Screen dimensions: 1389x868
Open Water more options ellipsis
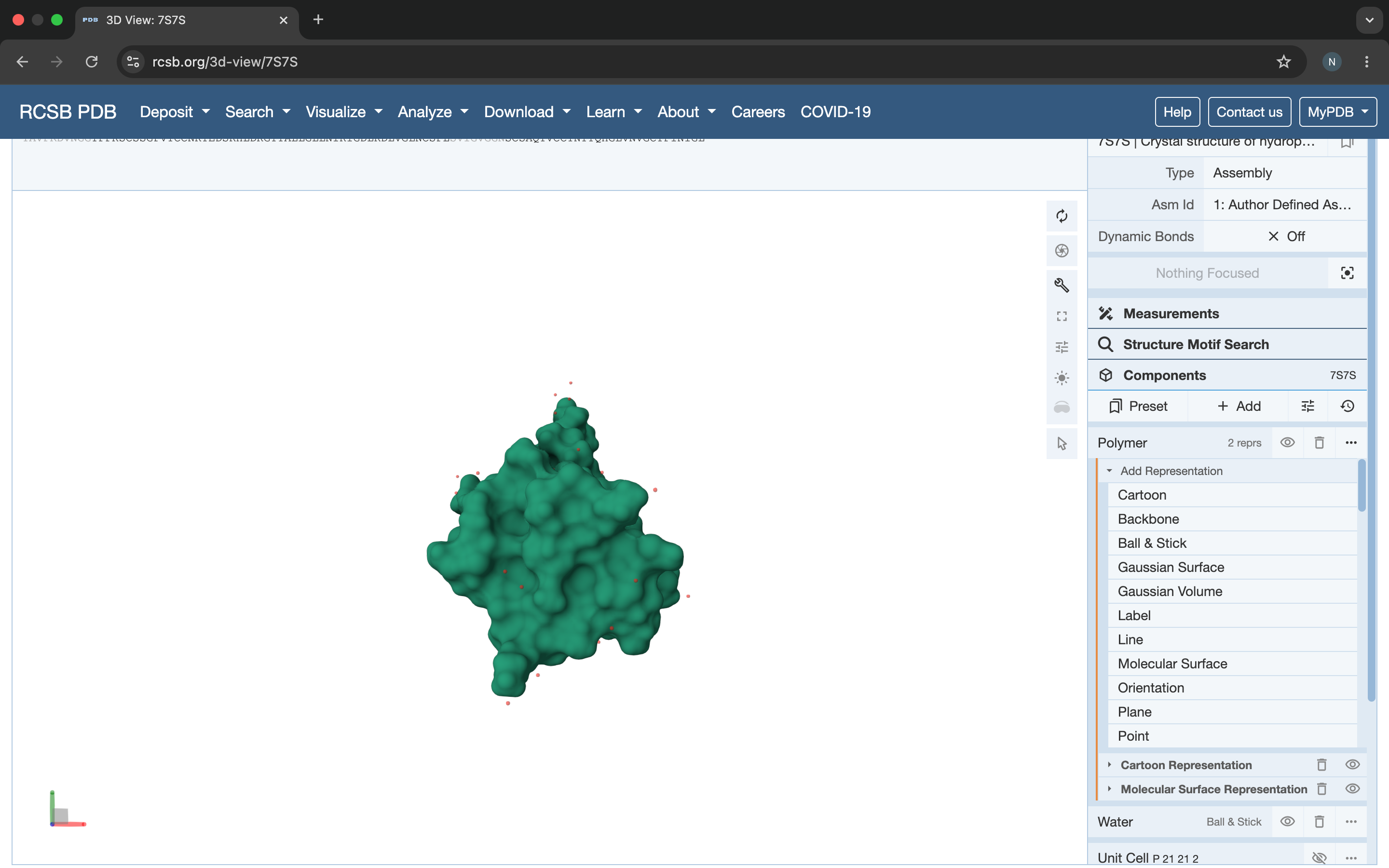tap(1350, 822)
